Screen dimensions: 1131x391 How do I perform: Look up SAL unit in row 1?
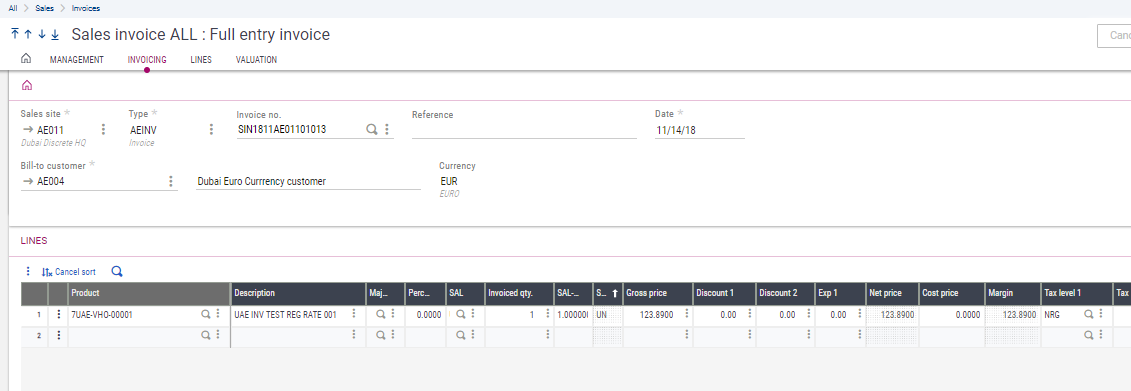[x=461, y=314]
